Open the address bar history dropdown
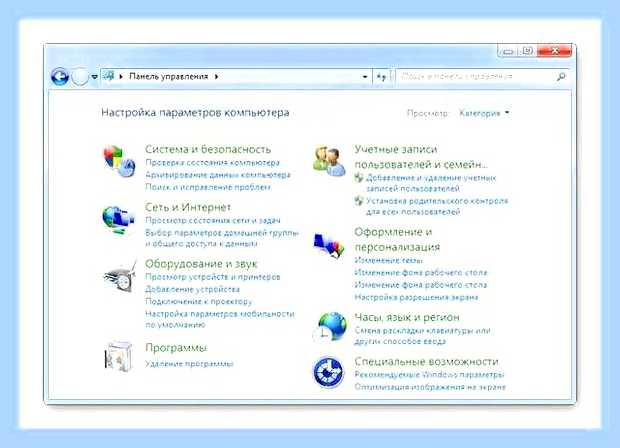Viewport: 620px width, 448px height. [x=365, y=77]
